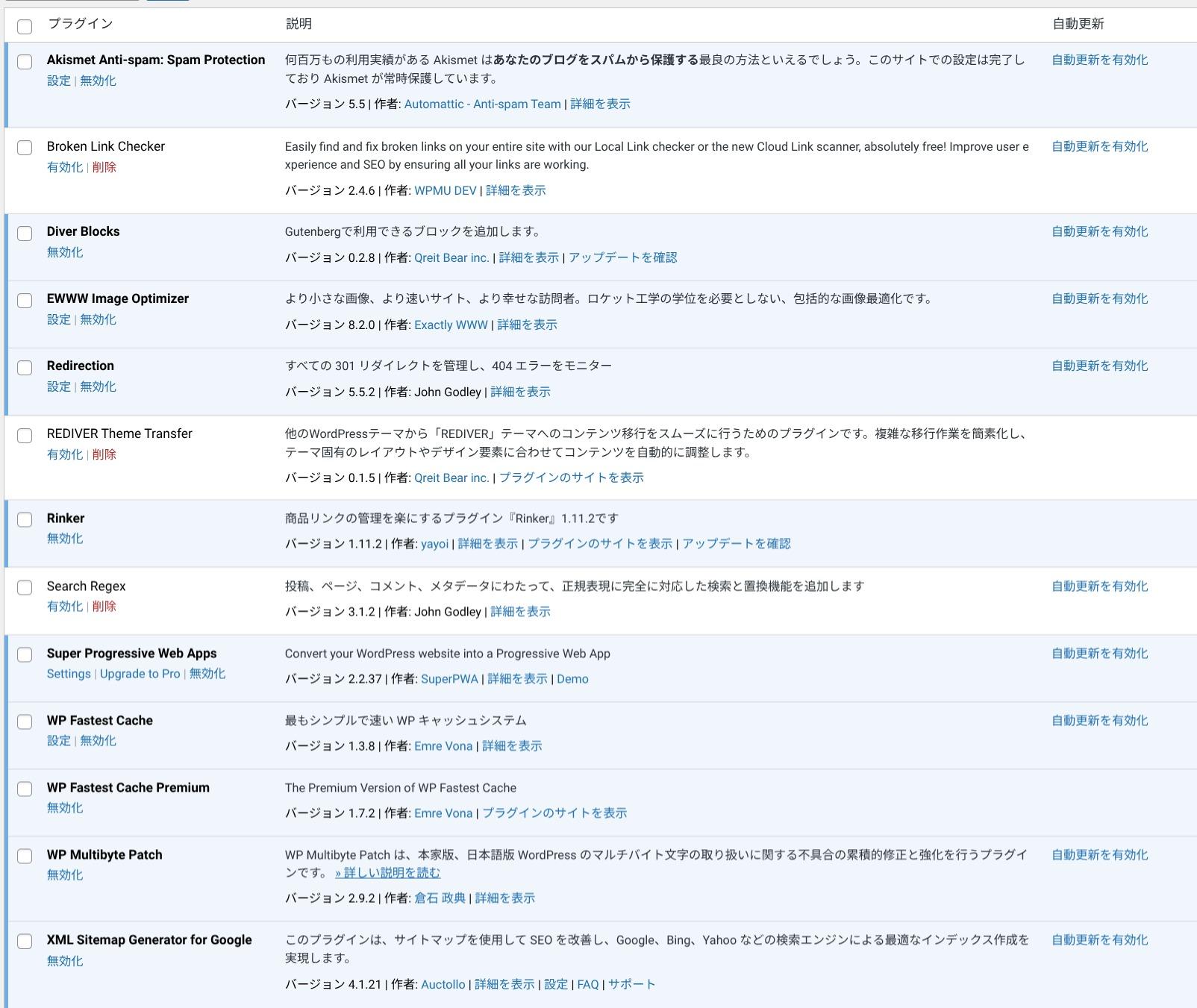
Task: Open WPMU DEV author link
Action: tap(446, 191)
